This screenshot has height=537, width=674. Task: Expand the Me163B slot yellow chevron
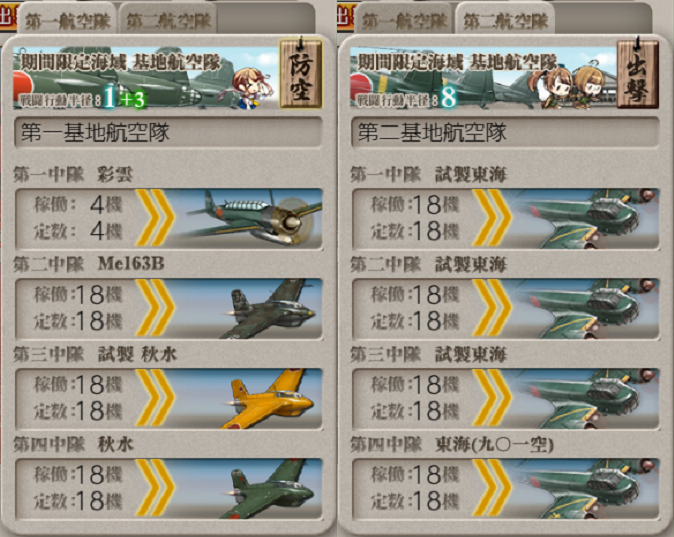pos(155,308)
